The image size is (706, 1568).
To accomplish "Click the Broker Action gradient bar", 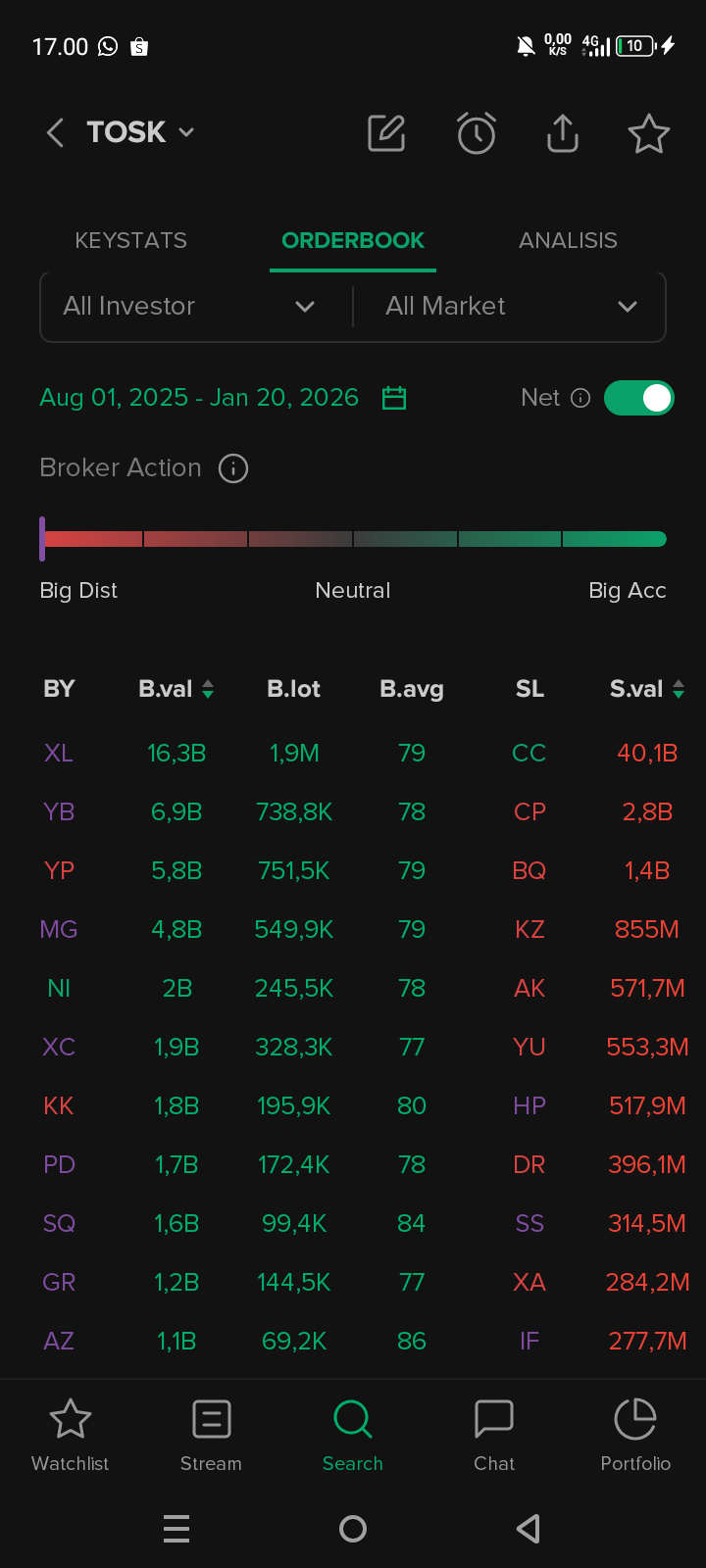I will click(x=353, y=539).
